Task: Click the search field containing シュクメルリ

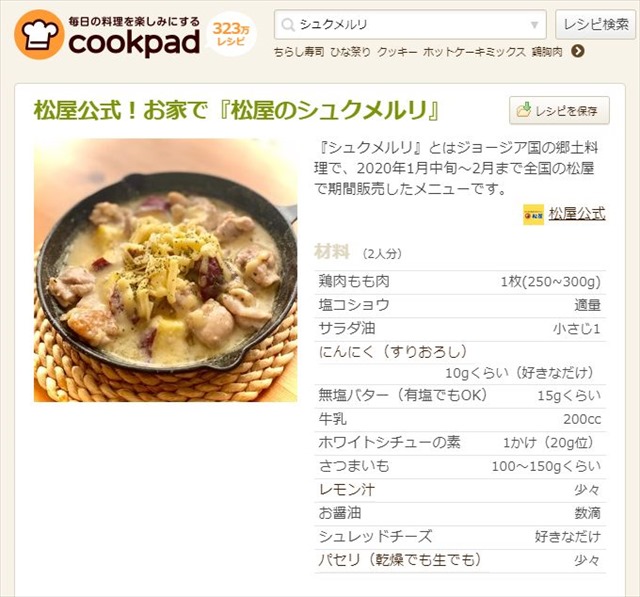Action: coord(410,25)
